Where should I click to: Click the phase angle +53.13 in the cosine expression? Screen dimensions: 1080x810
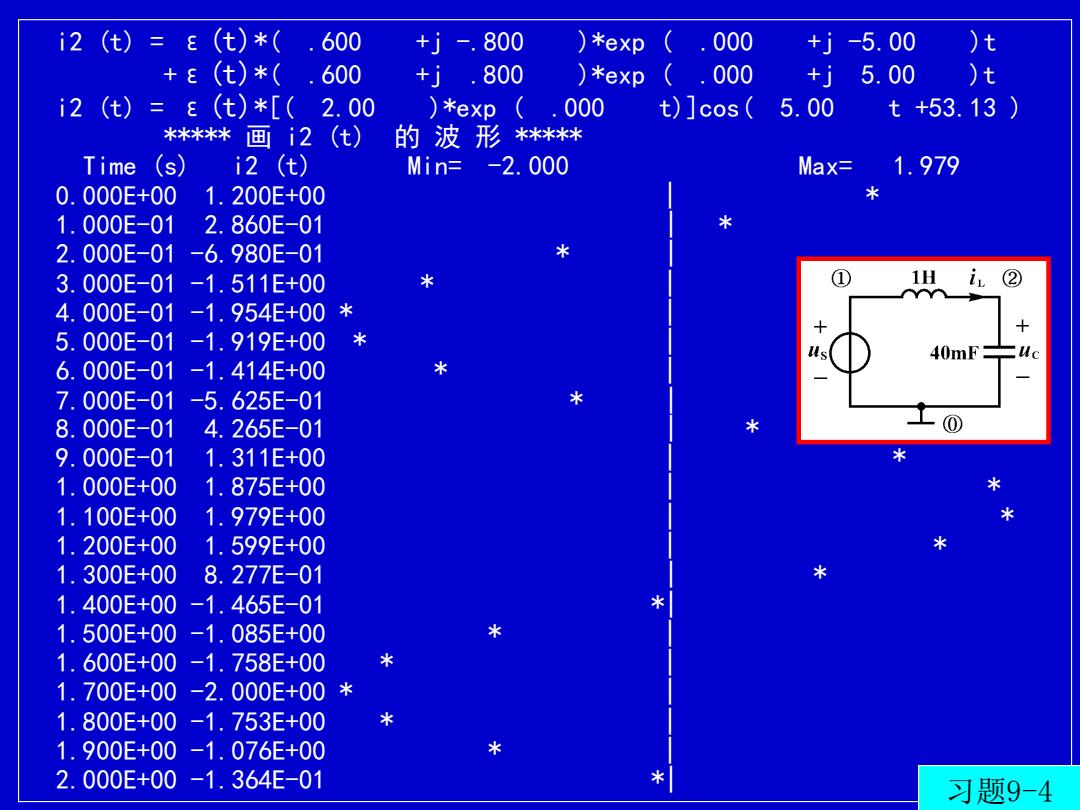(955, 108)
